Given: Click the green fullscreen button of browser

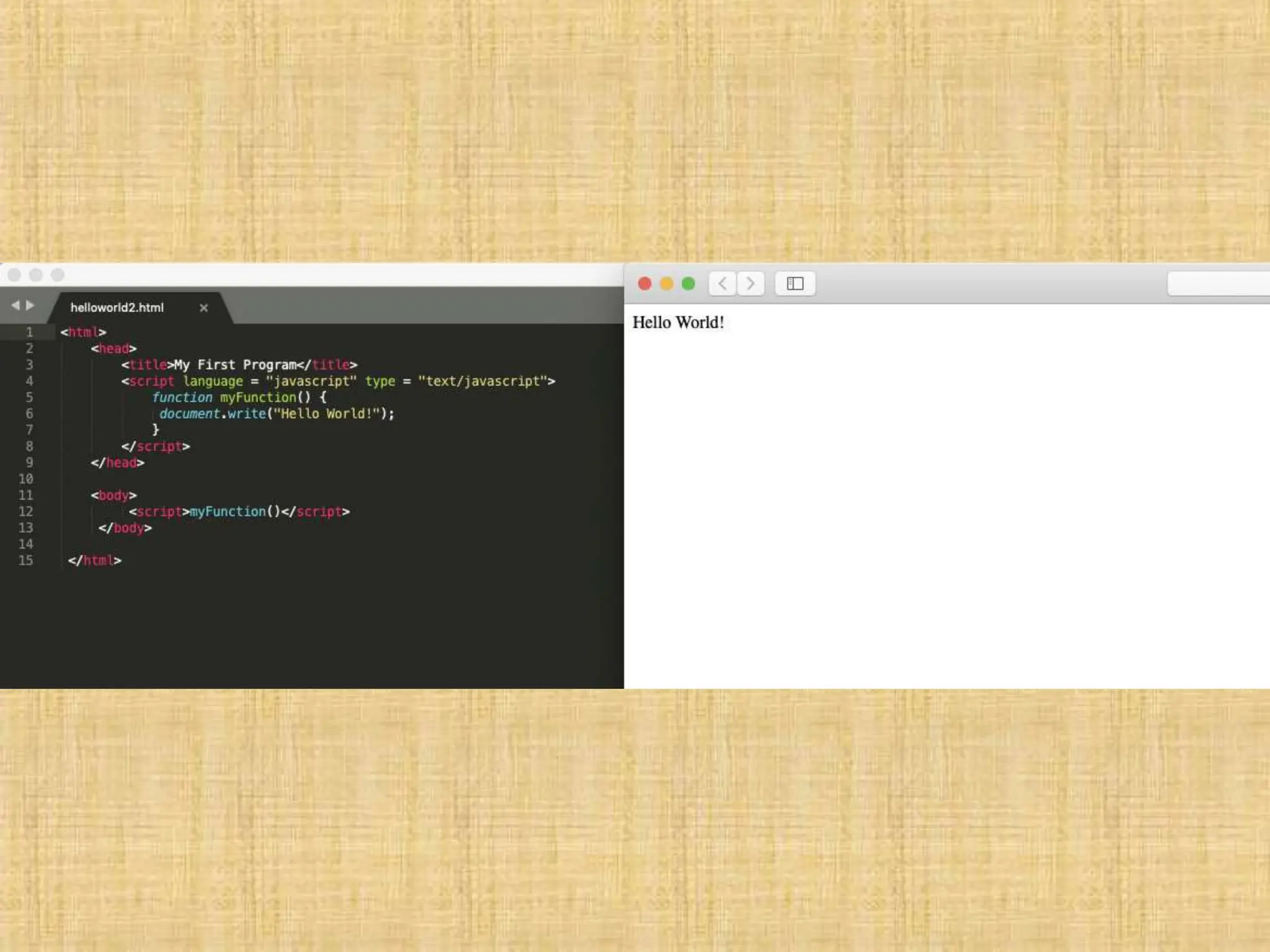Looking at the screenshot, I should 688,284.
